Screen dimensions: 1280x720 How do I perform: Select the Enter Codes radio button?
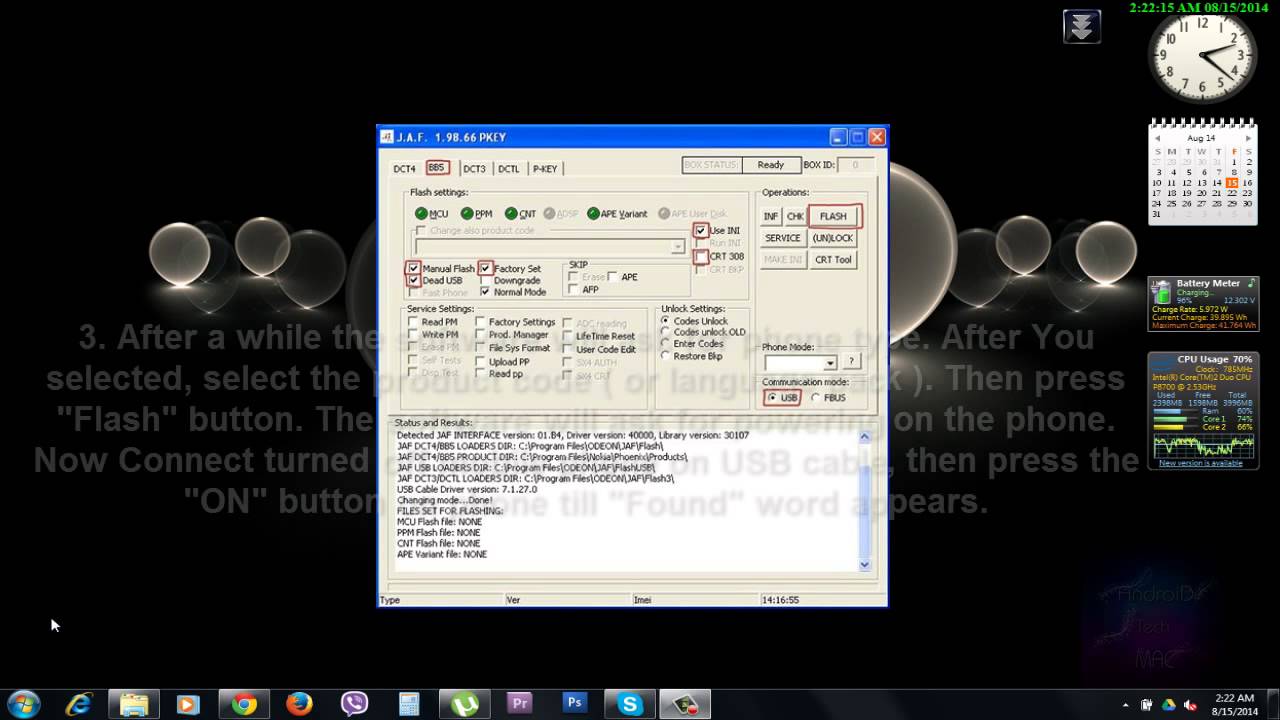(x=666, y=344)
